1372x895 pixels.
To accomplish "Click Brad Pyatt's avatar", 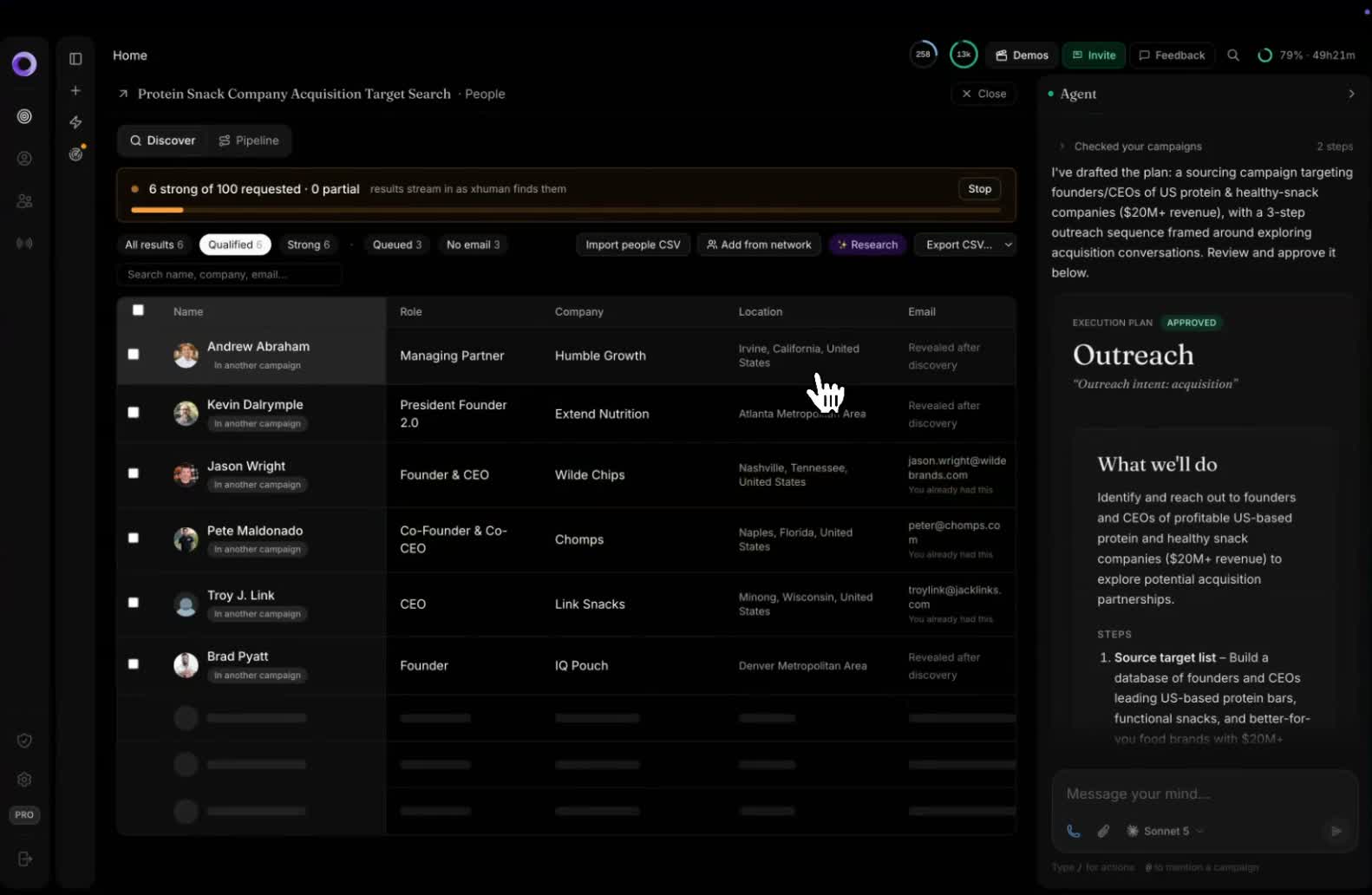I will point(186,665).
